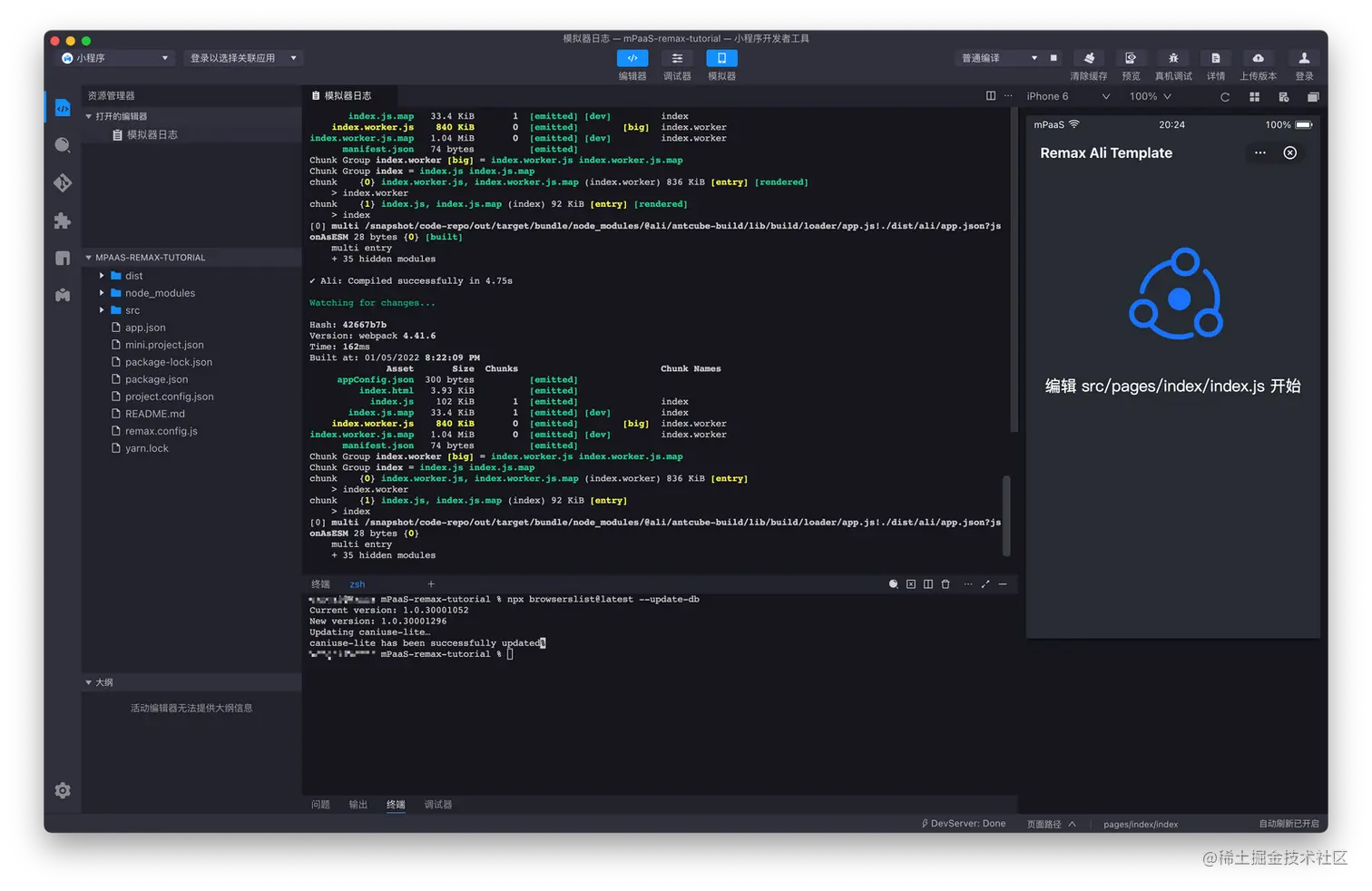Delete terminal with the trash icon

pos(946,584)
